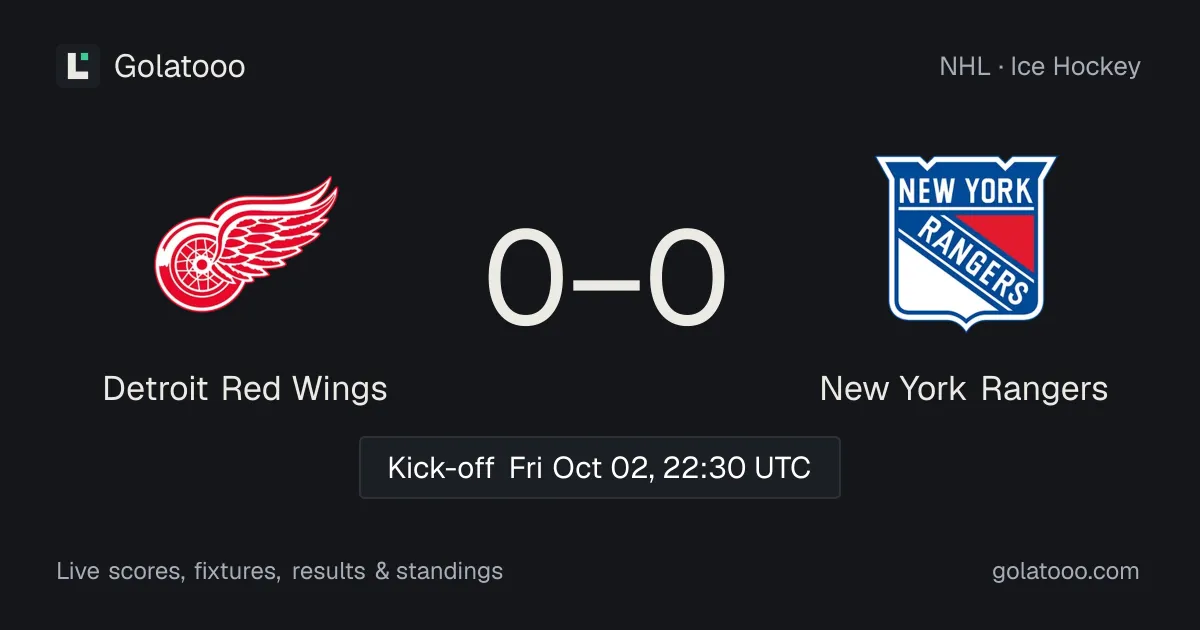Click the wheel in the Red Wings logo

click(x=197, y=262)
